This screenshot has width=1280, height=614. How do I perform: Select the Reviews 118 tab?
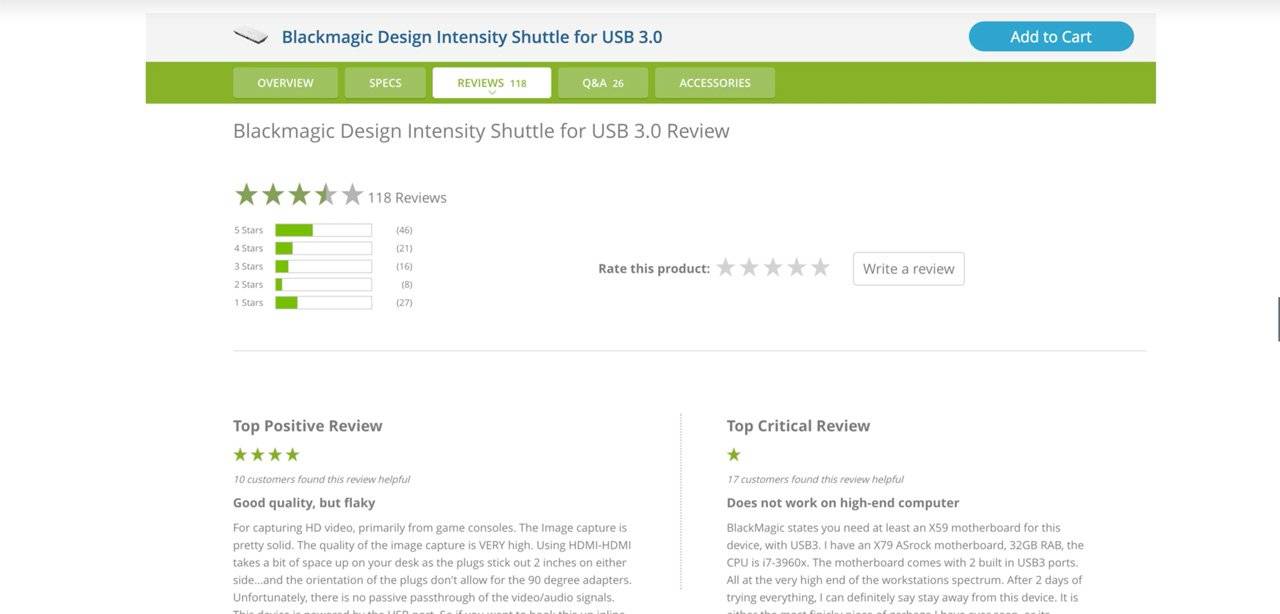click(x=491, y=83)
